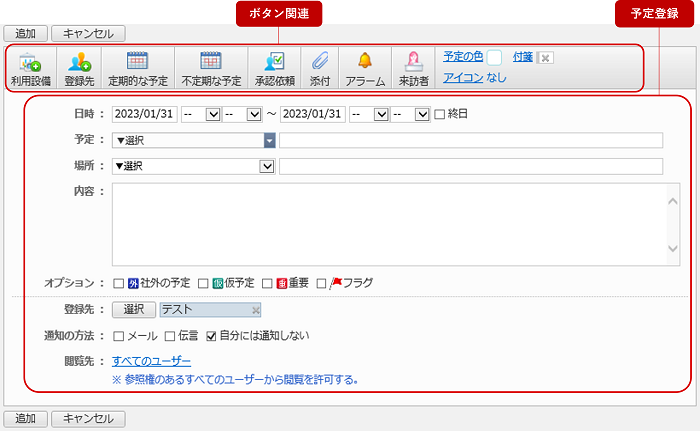Click the 場所 location text field
The image size is (700, 431).
[x=471, y=166]
